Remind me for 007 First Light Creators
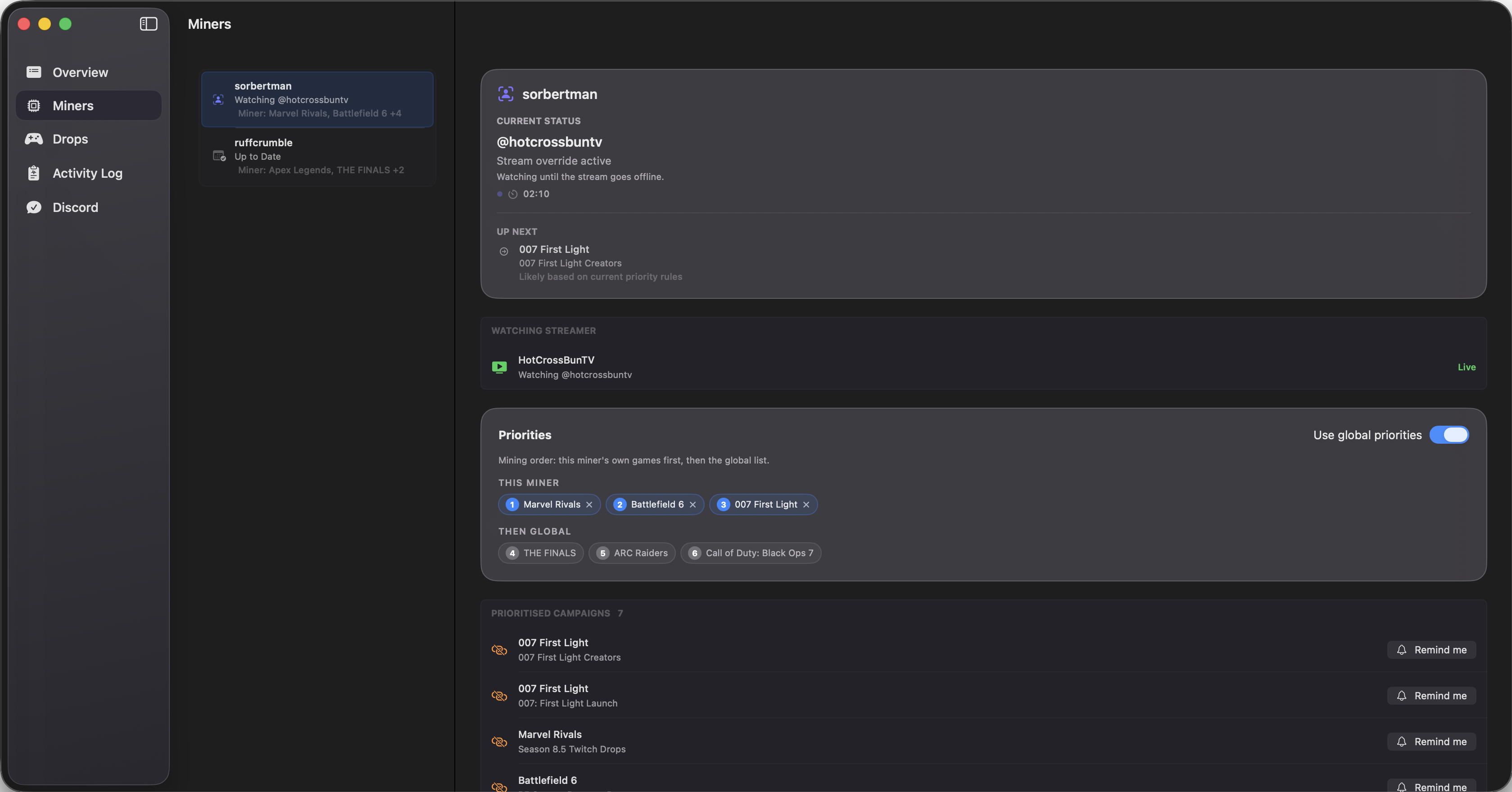Viewport: 1512px width, 792px height. pyautogui.click(x=1431, y=650)
